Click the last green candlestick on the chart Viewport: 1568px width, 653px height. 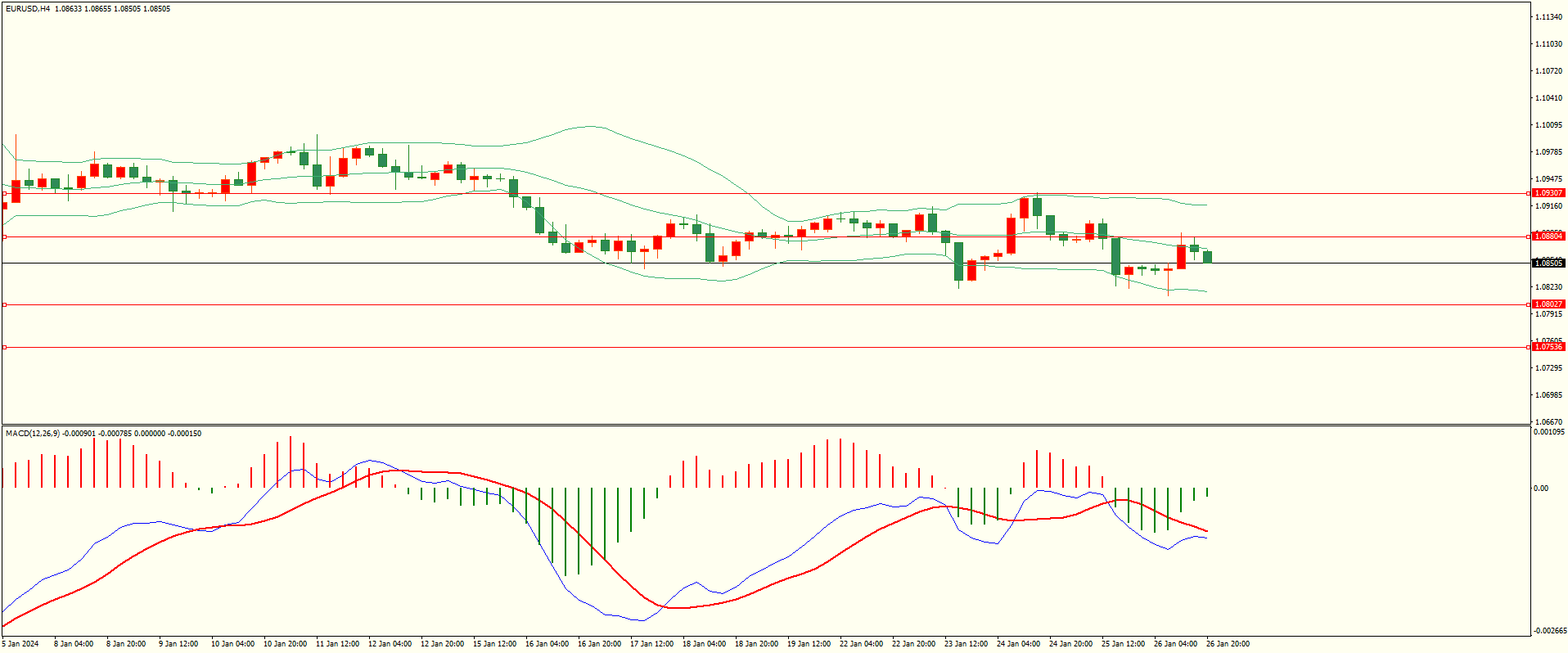pos(1207,257)
